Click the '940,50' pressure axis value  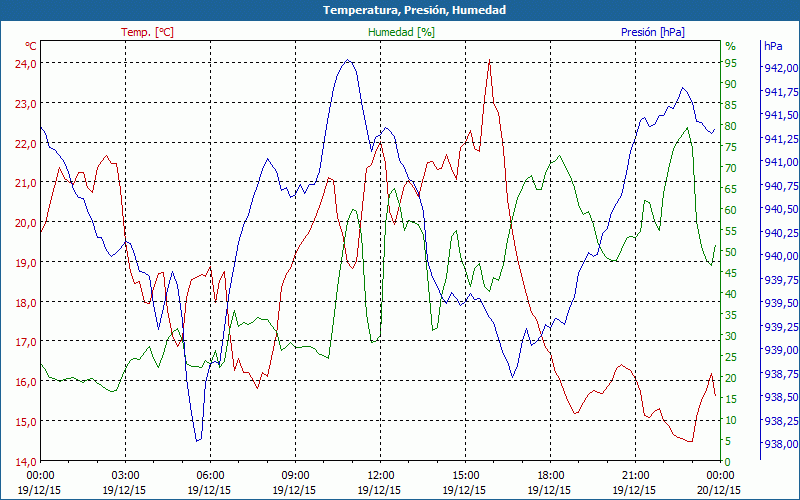[x=781, y=209]
